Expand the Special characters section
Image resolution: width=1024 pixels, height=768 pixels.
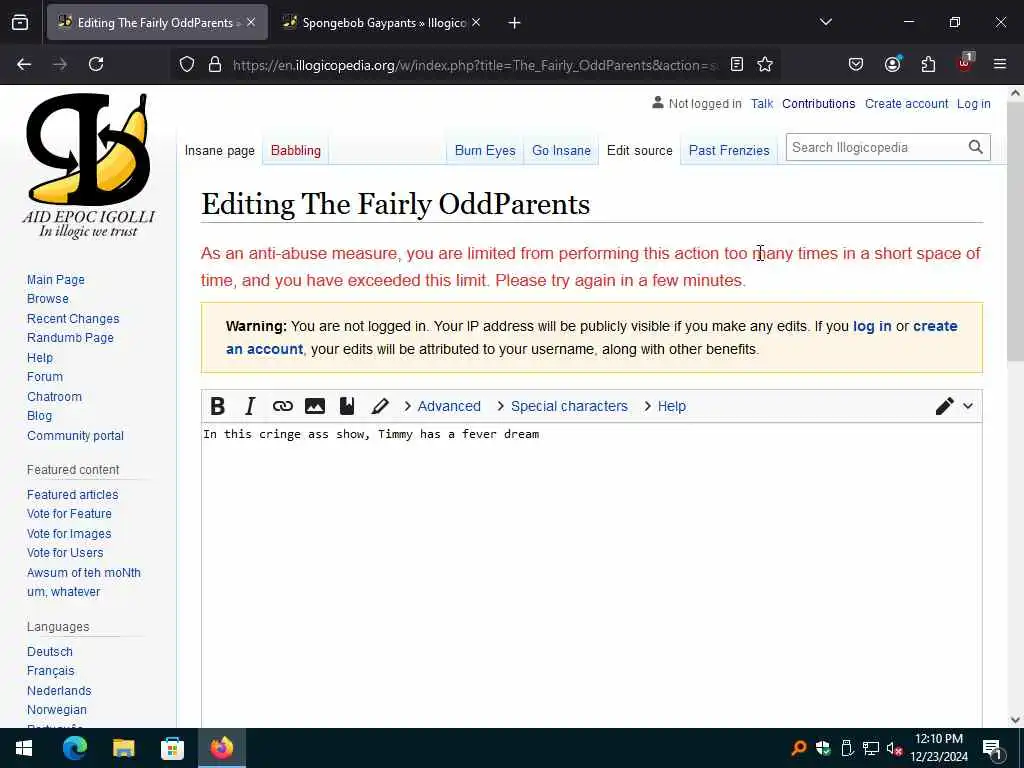click(x=562, y=406)
